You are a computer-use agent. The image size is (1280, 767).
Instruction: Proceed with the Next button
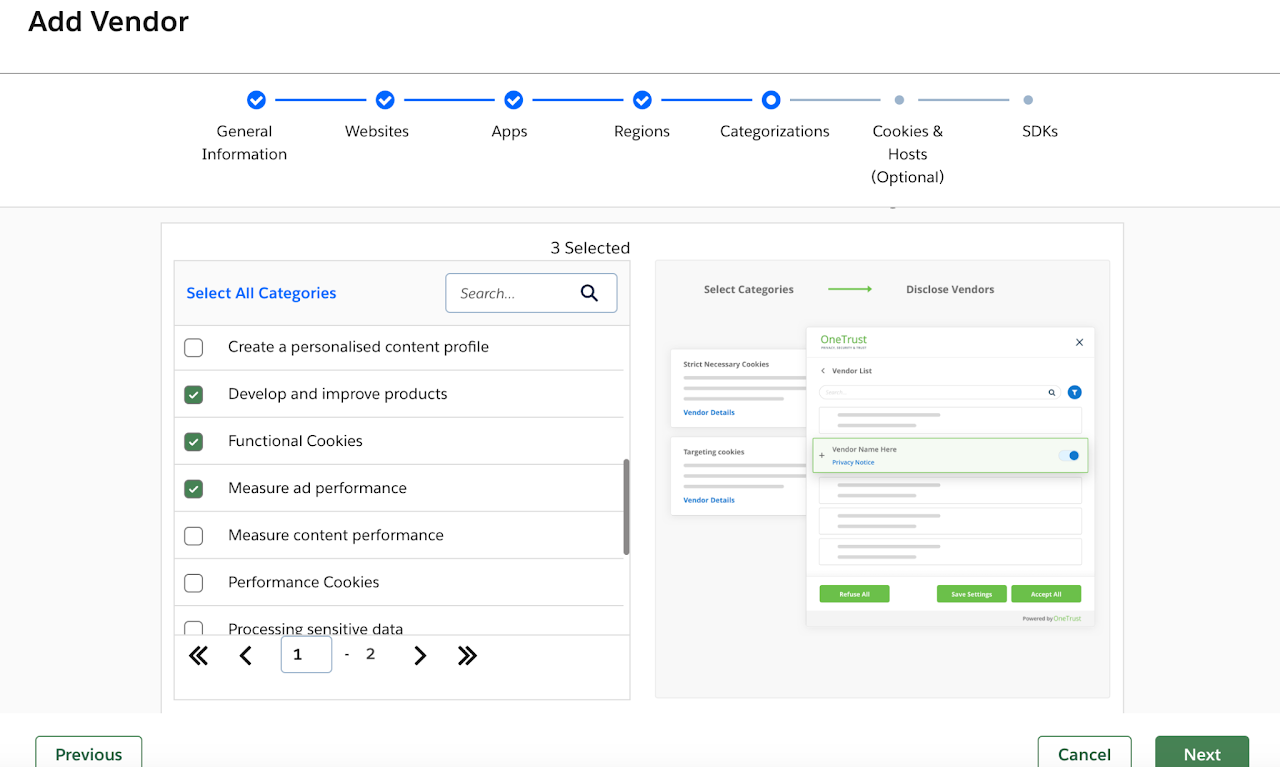pos(1202,752)
